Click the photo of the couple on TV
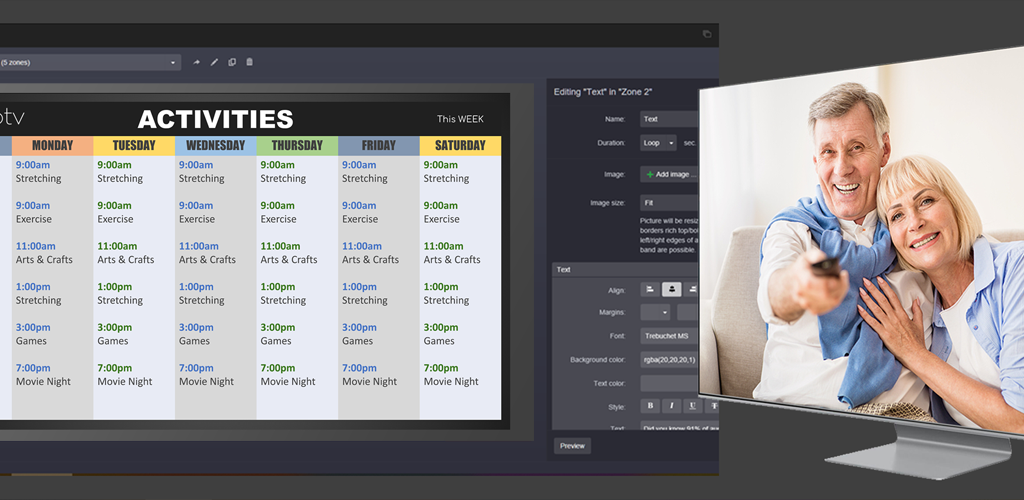The width and height of the screenshot is (1024, 500). 862,242
